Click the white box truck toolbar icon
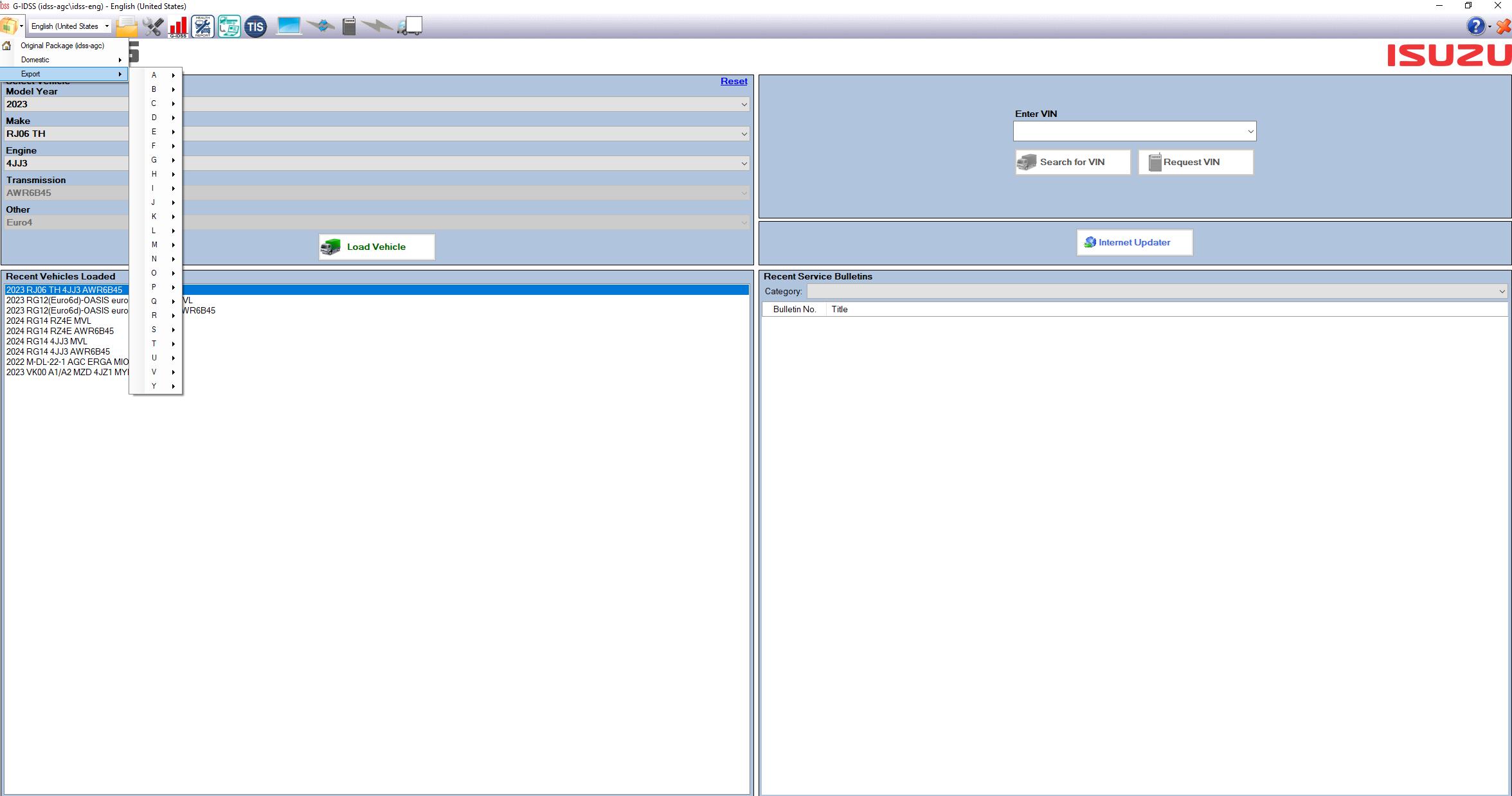Viewport: 1512px width, 796px height. tap(410, 26)
